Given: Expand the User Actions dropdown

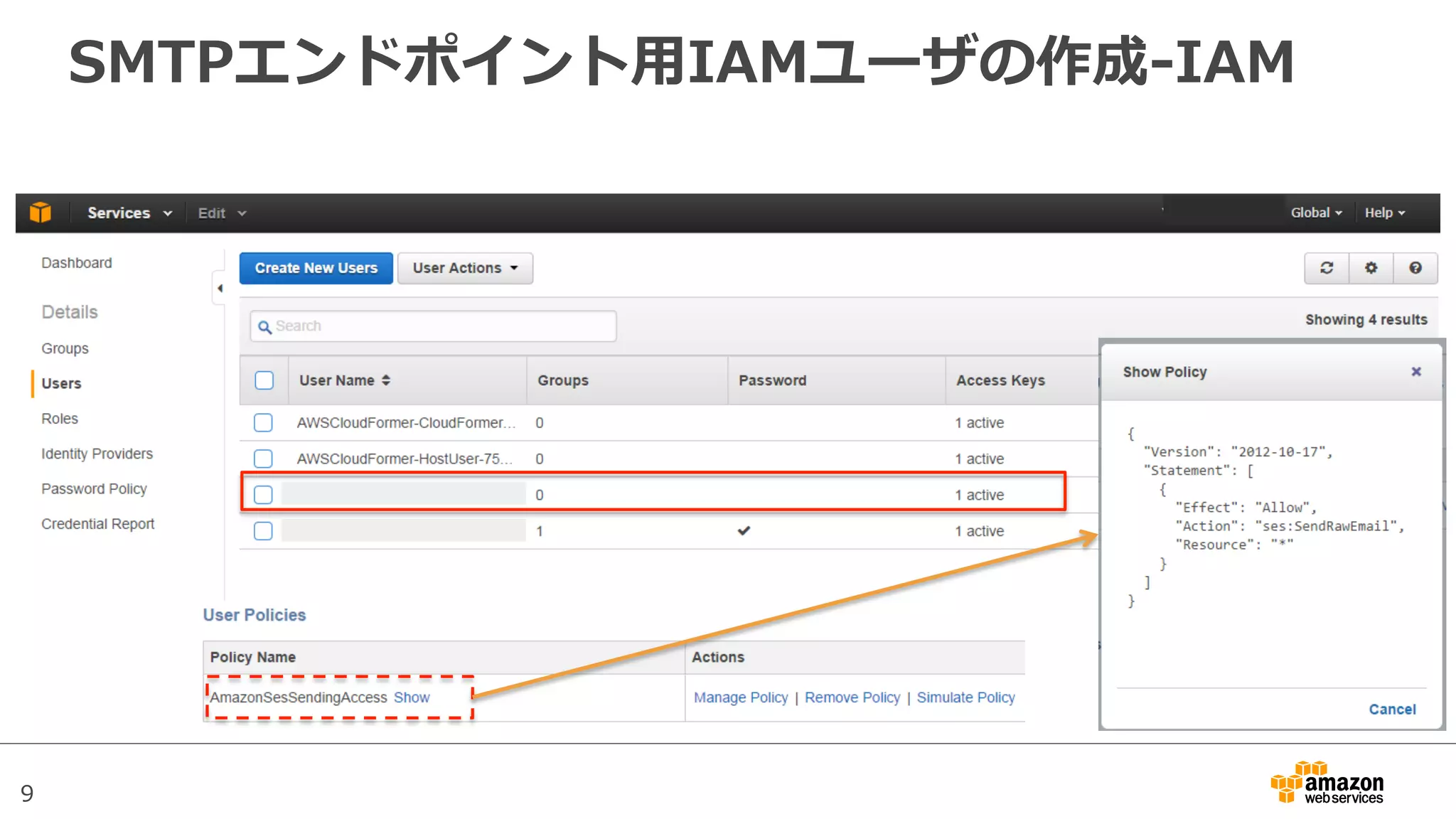Looking at the screenshot, I should click(465, 268).
